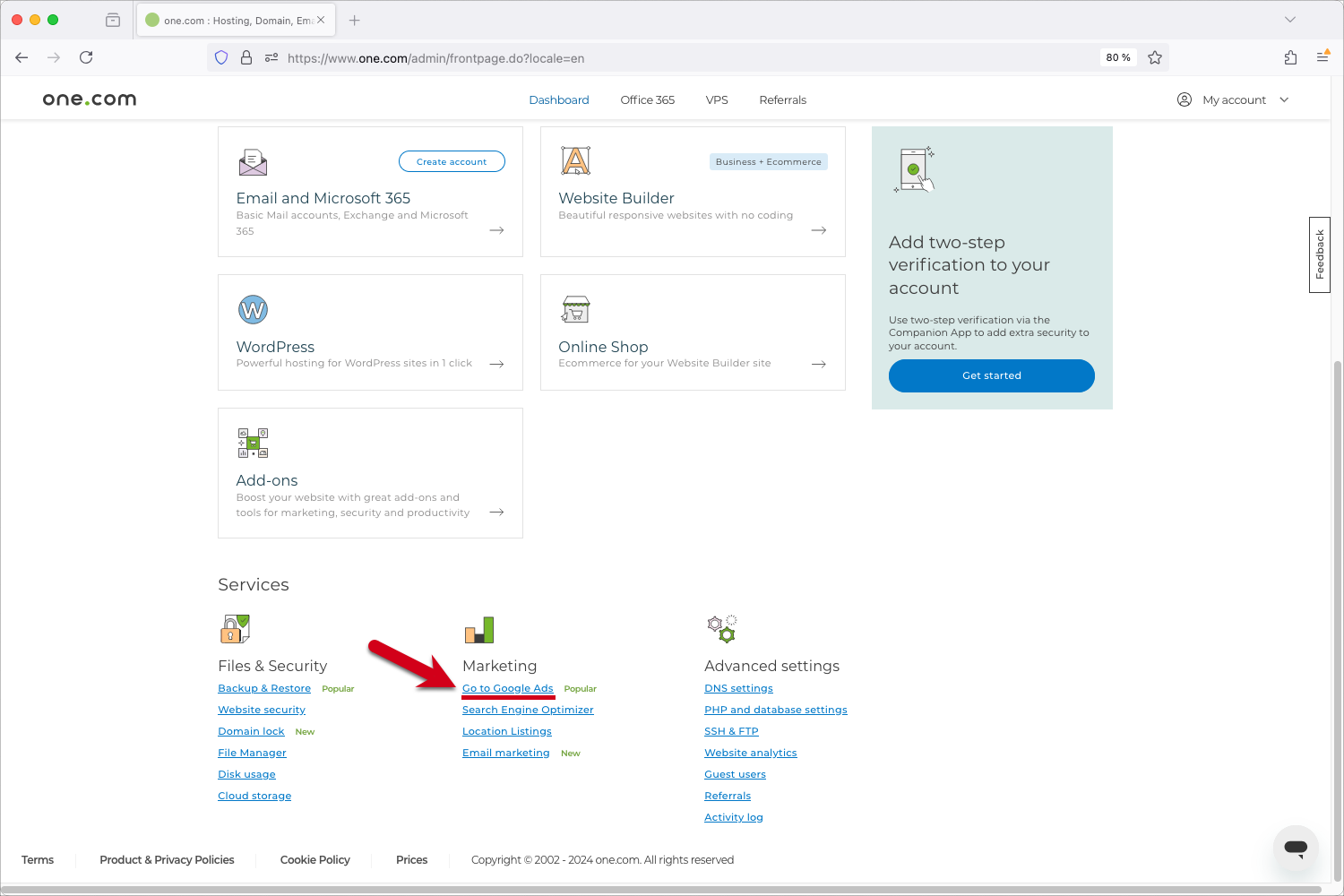
Task: Select the WordPress logo icon
Action: pos(253,310)
